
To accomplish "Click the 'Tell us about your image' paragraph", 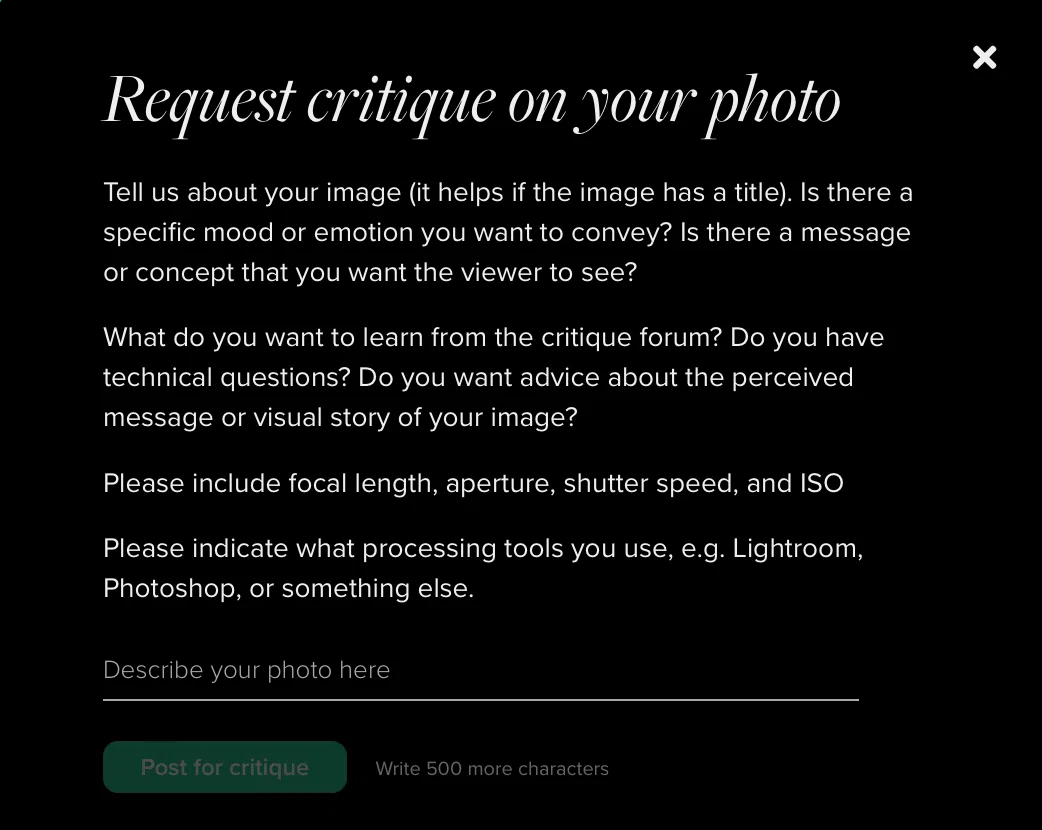I will 508,232.
